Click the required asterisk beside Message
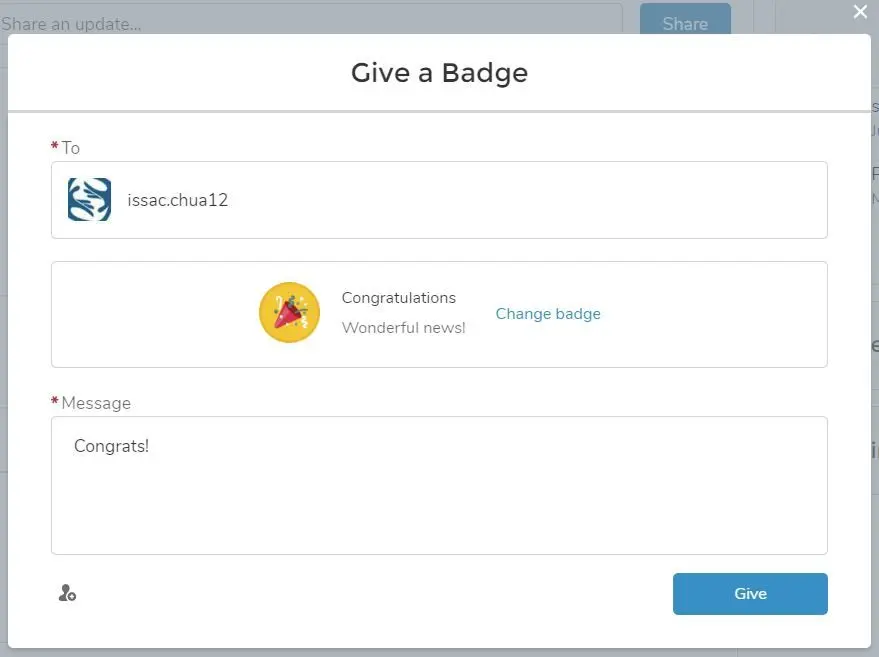The image size is (879, 657). pyautogui.click(x=54, y=400)
